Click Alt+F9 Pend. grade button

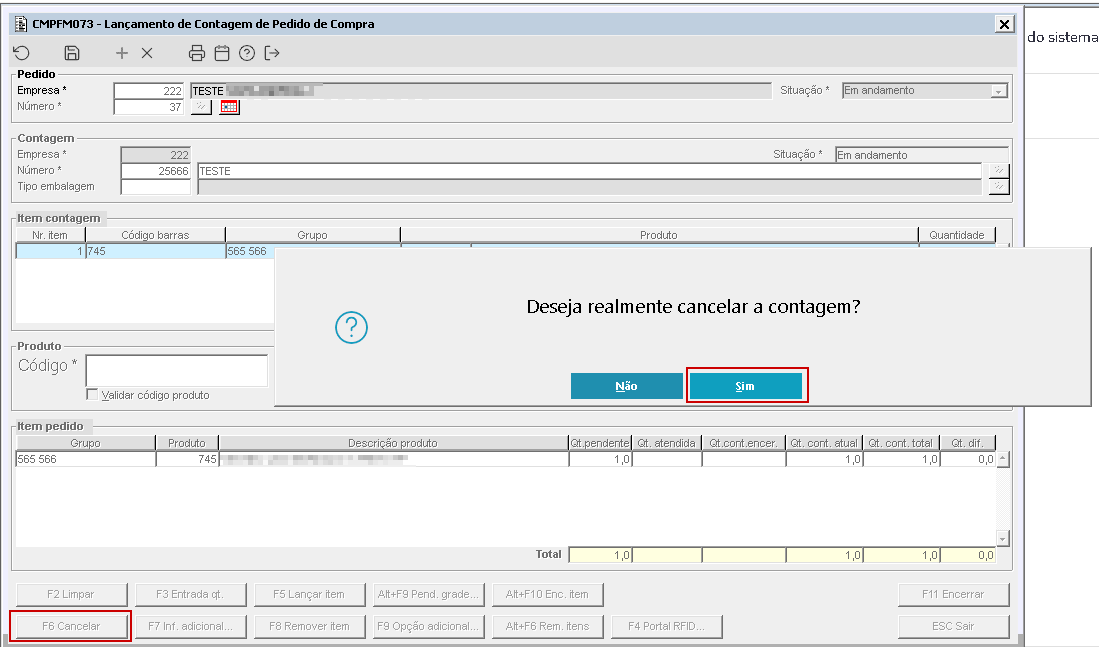(x=428, y=594)
